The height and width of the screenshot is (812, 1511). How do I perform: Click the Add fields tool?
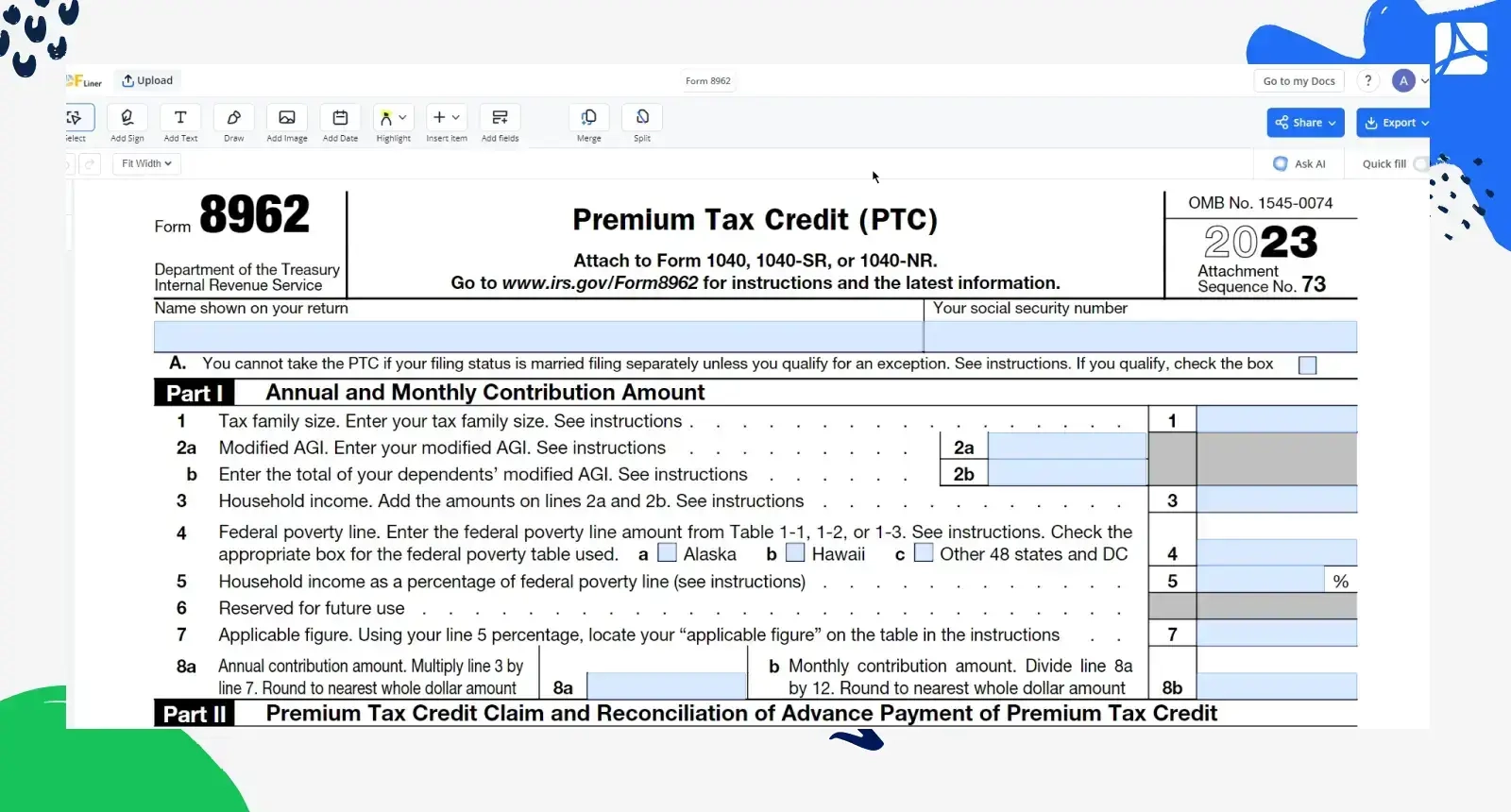click(500, 124)
